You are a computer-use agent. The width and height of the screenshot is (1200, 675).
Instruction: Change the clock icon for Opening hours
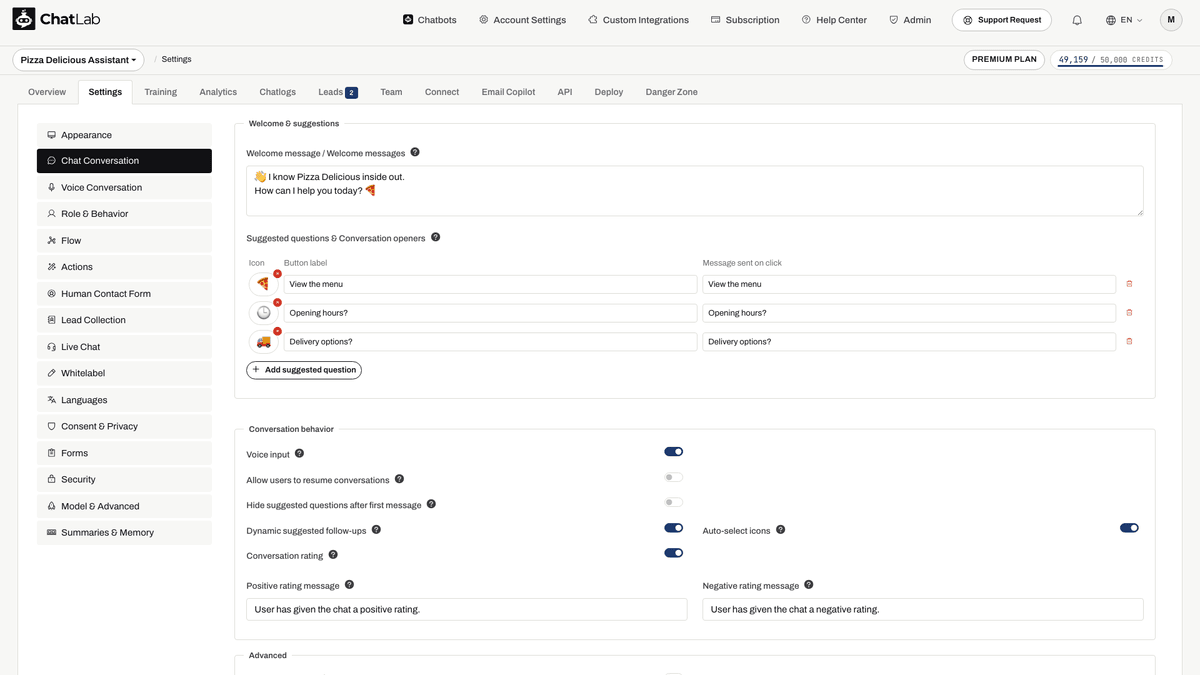pyautogui.click(x=263, y=313)
